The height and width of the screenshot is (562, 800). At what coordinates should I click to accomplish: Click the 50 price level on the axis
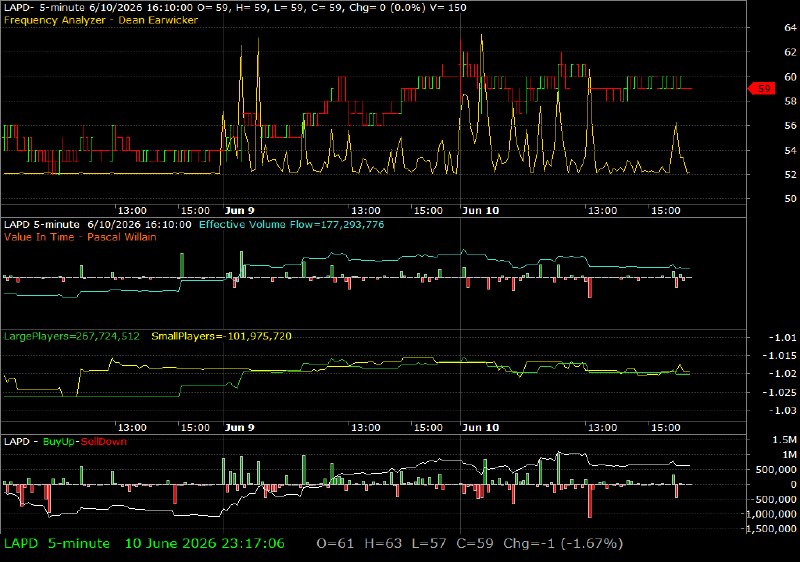(x=790, y=198)
